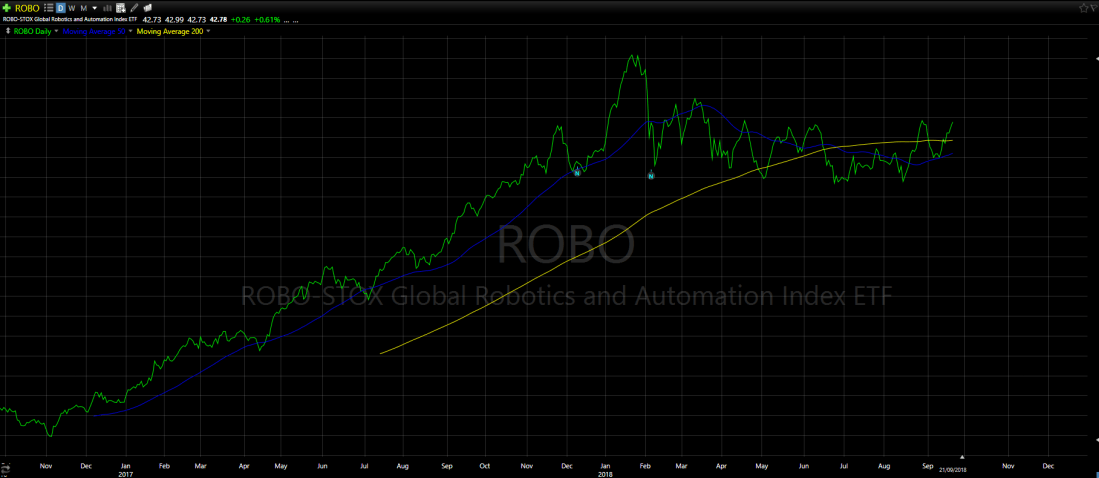The image size is (1099, 478).
Task: Click the high price 42.99
Action: point(174,20)
